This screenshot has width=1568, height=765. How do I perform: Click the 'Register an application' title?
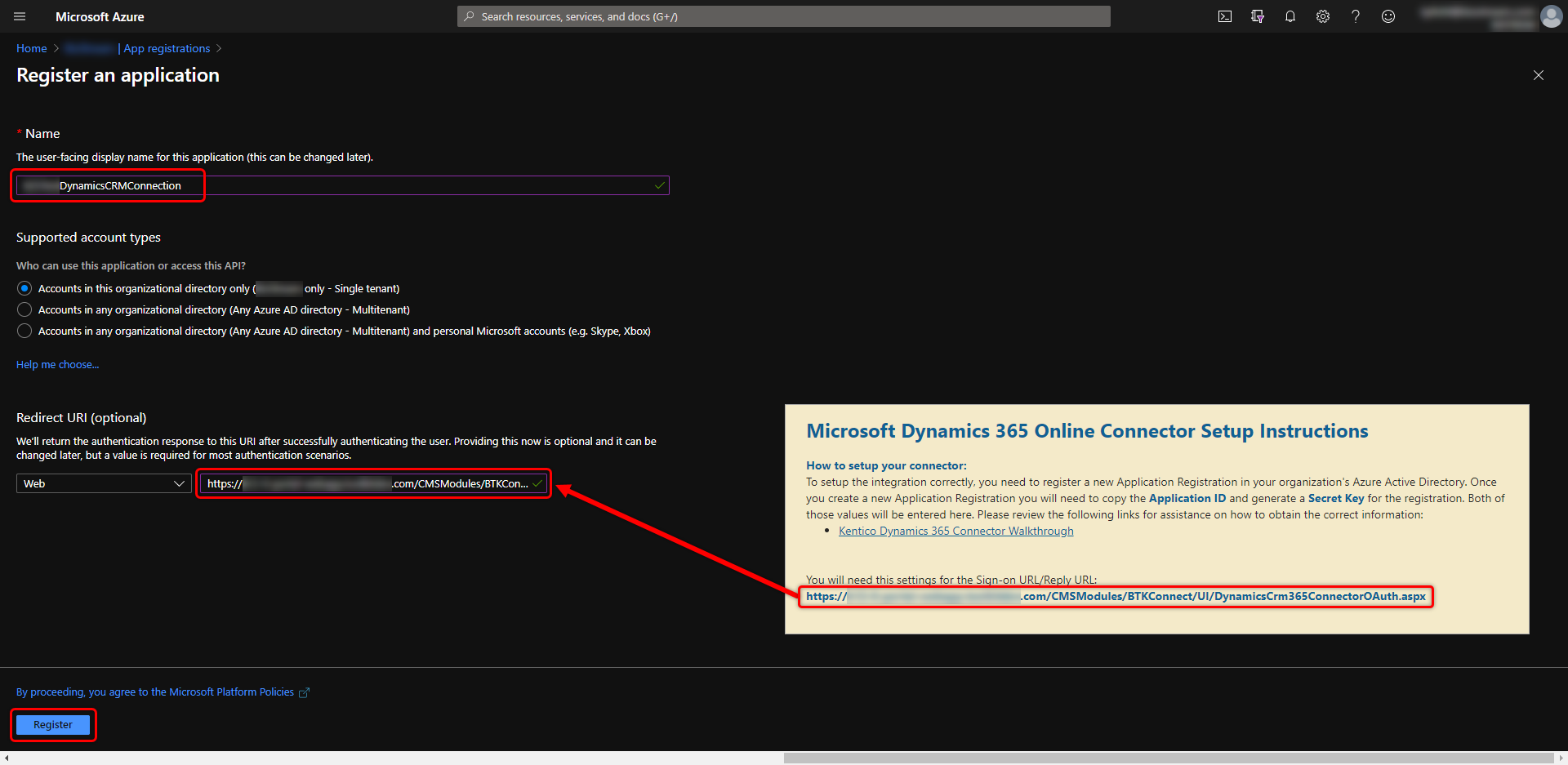click(x=118, y=75)
